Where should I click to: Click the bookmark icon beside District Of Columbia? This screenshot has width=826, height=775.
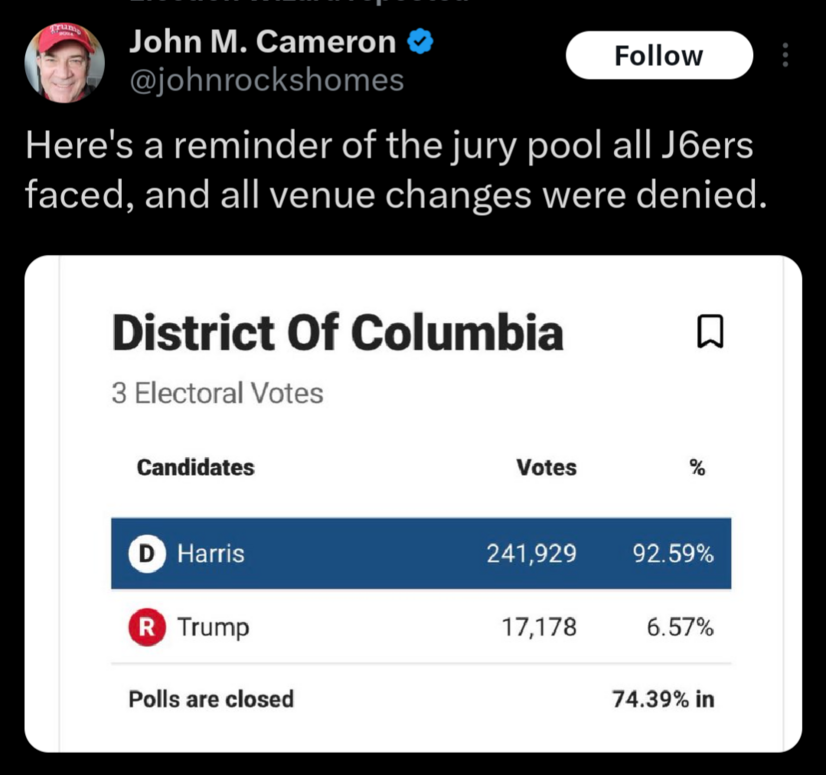coord(709,331)
